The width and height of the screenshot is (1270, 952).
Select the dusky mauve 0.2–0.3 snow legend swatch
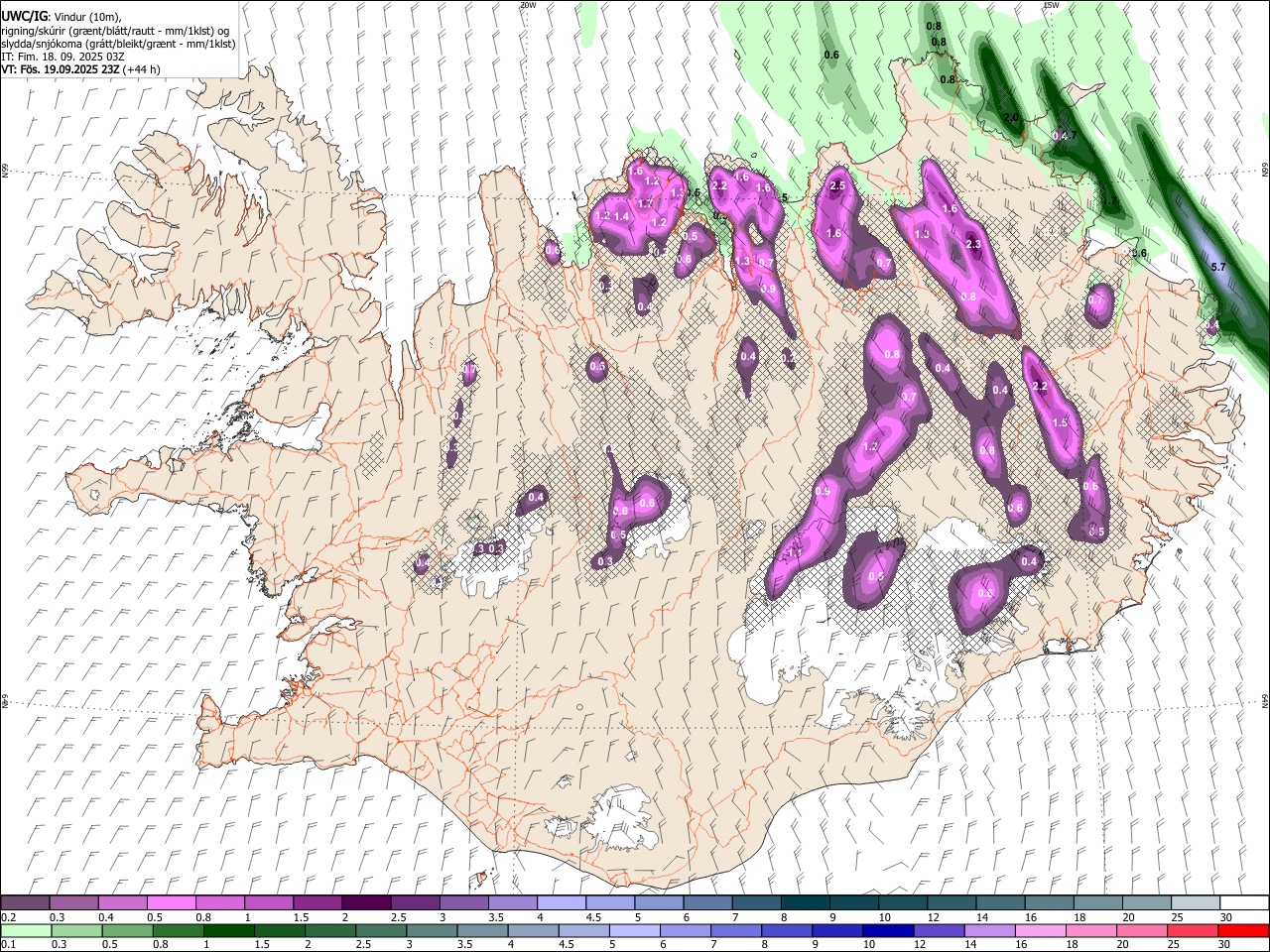(x=26, y=903)
